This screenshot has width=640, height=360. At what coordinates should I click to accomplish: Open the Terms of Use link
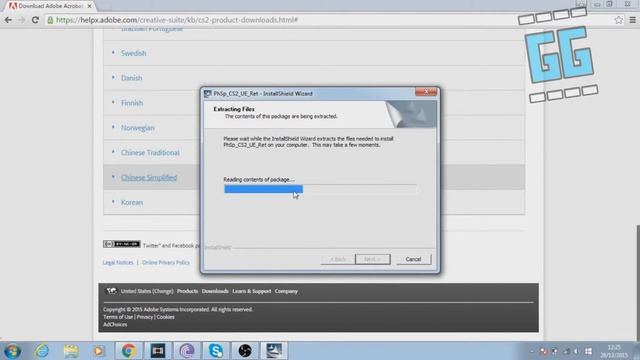pyautogui.click(x=118, y=317)
